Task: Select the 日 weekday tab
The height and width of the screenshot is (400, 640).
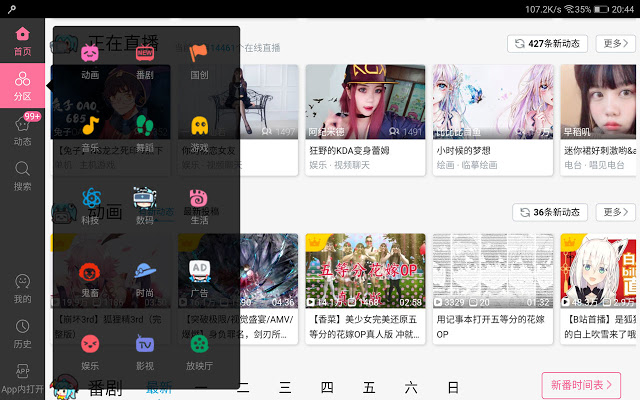Action: pos(453,387)
